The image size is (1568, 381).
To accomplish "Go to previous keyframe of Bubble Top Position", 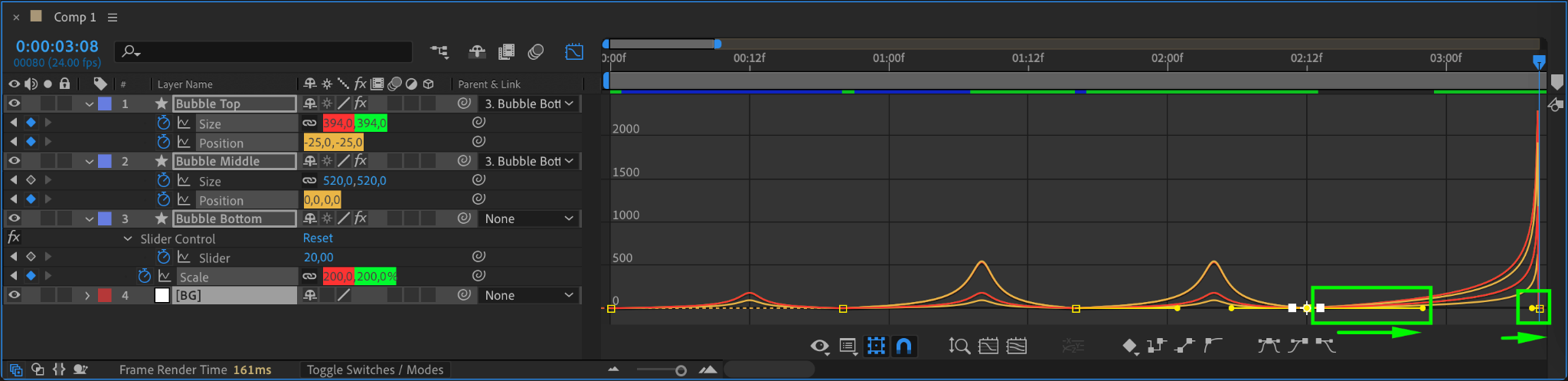I will pos(14,142).
